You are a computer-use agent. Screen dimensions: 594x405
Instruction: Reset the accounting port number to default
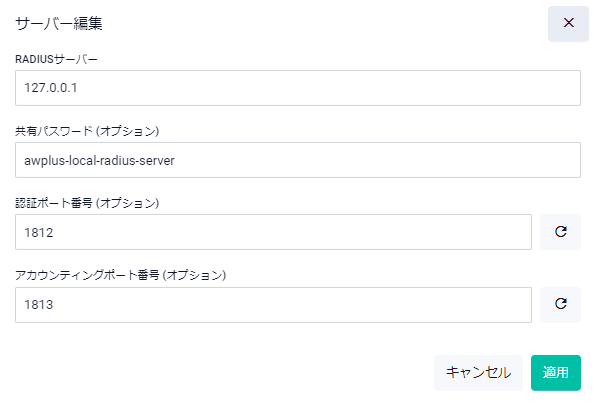tap(560, 304)
